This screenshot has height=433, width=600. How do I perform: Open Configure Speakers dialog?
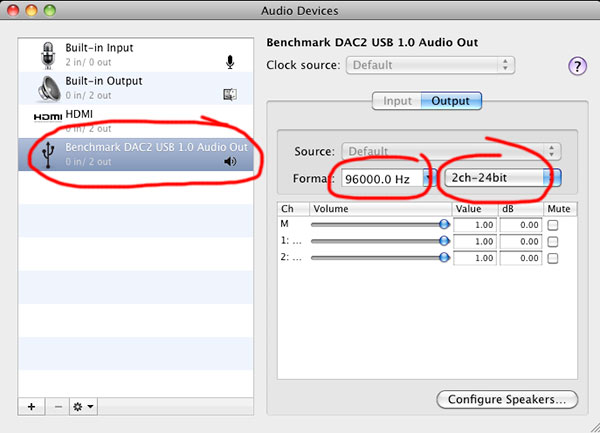pos(507,399)
